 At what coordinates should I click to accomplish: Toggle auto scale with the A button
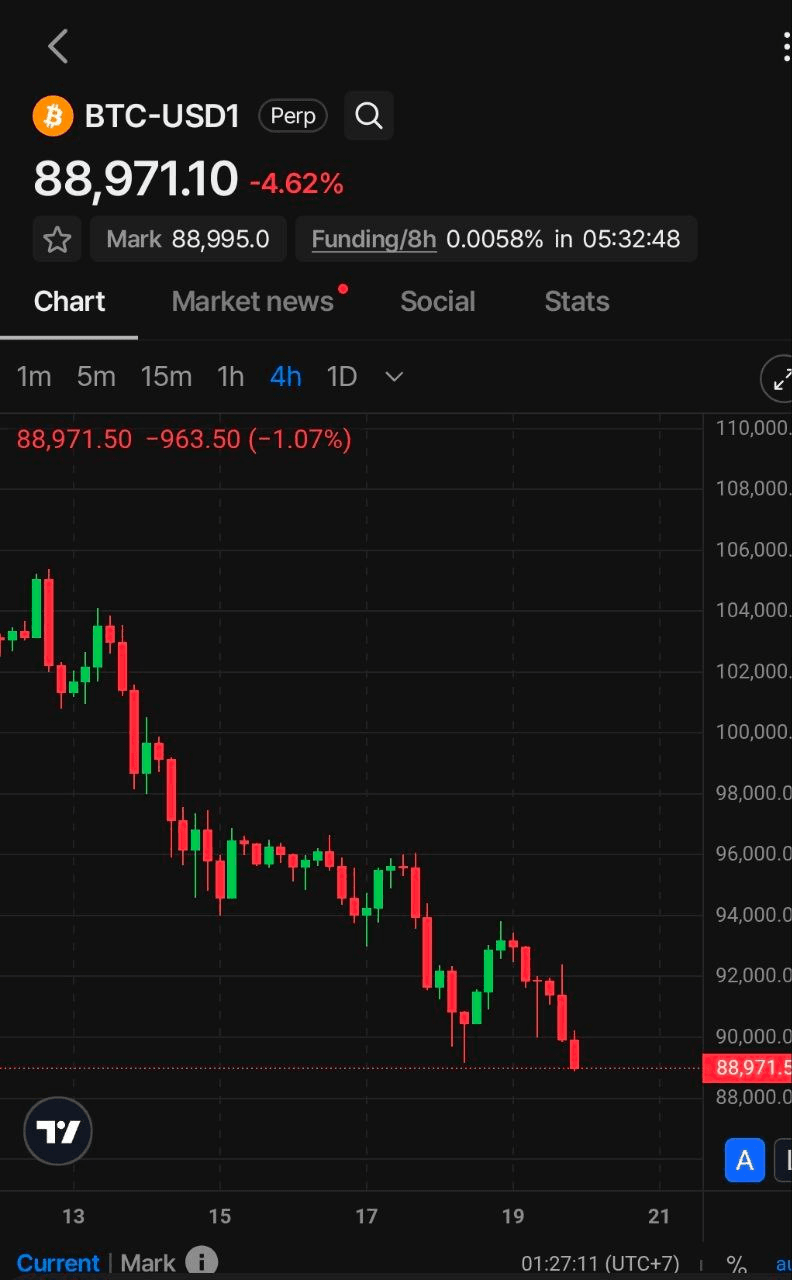click(744, 1160)
